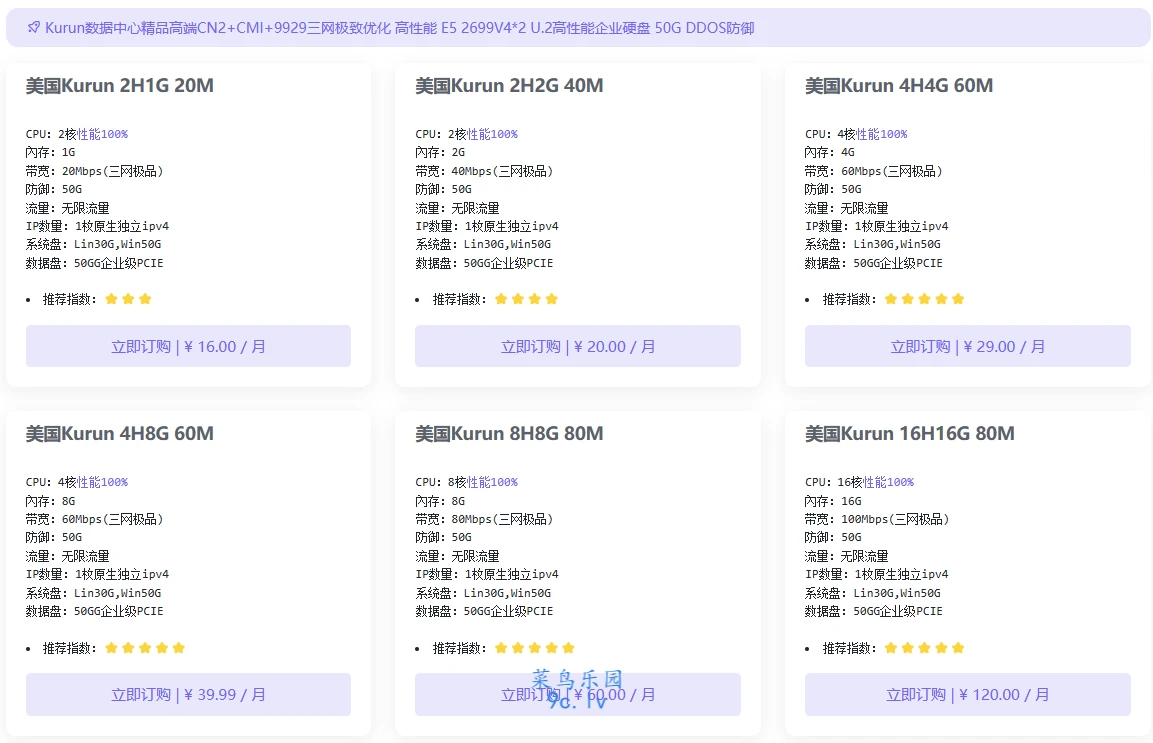Image resolution: width=1153 pixels, height=743 pixels.
Task: Select 流量: 无限流量 in the 2H2G 40M card
Action: (457, 208)
